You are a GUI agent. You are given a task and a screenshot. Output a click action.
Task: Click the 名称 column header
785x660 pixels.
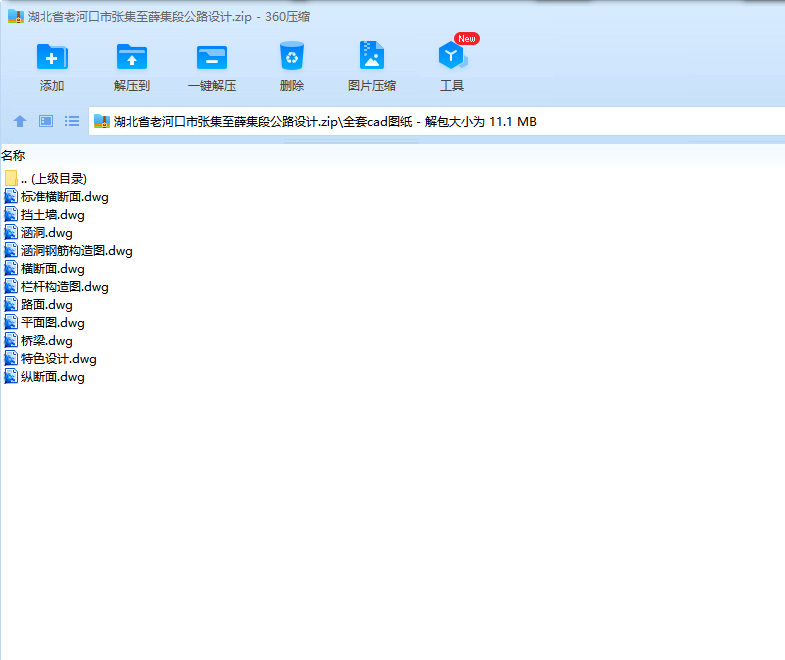tap(13, 156)
